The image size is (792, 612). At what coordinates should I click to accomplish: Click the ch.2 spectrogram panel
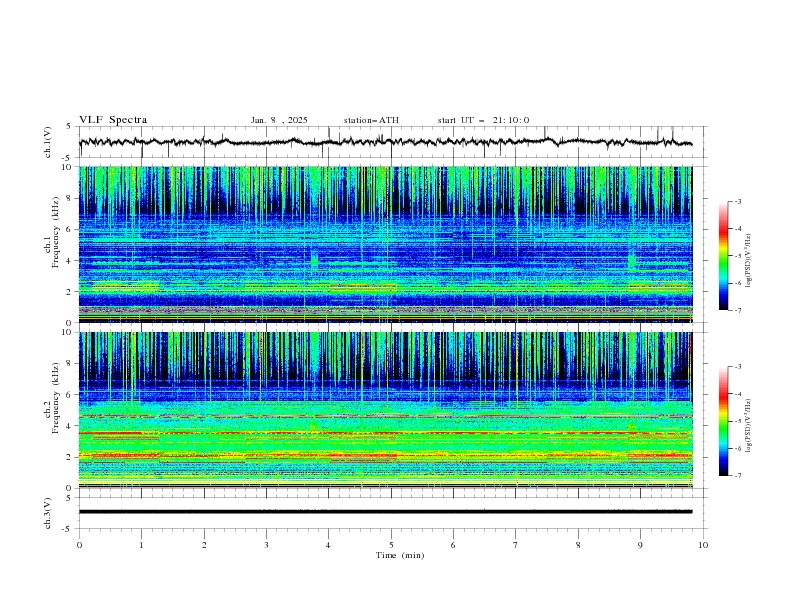(x=385, y=410)
